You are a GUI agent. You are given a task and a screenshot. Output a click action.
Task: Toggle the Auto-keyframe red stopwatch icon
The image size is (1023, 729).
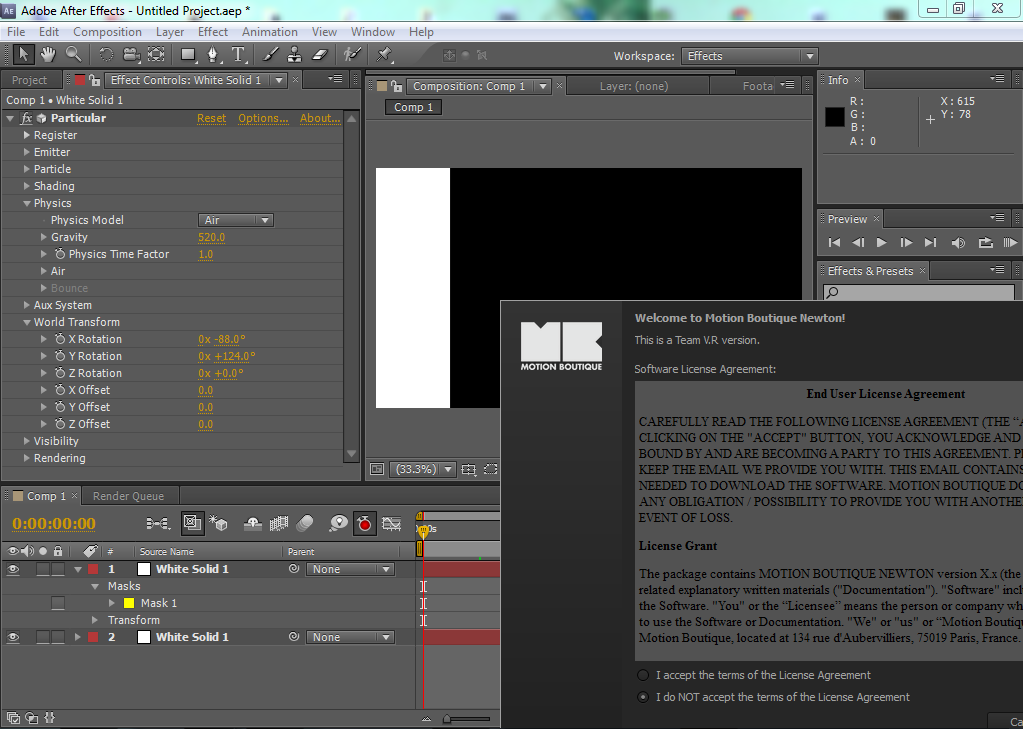pos(364,523)
